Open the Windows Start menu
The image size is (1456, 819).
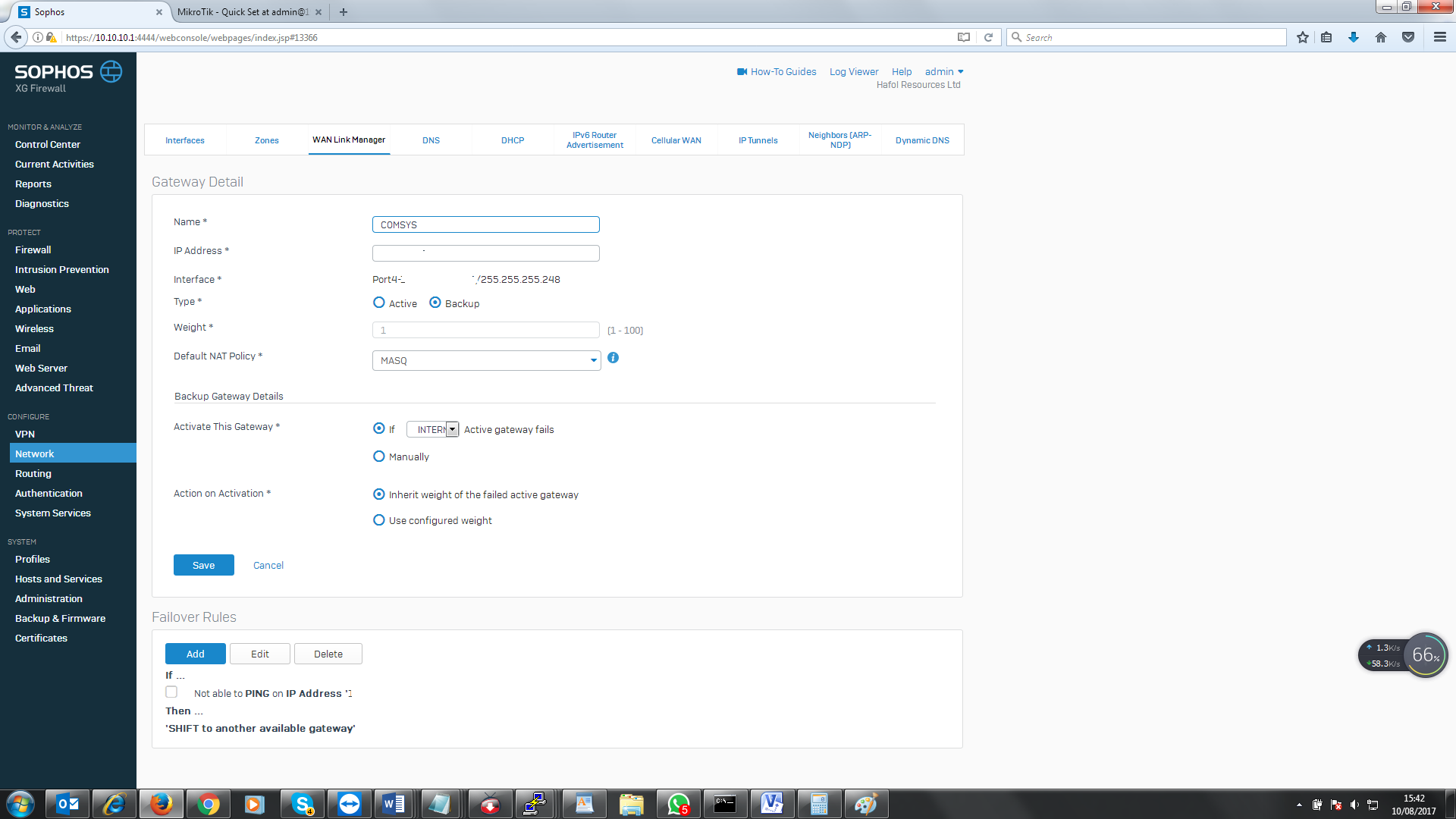20,804
